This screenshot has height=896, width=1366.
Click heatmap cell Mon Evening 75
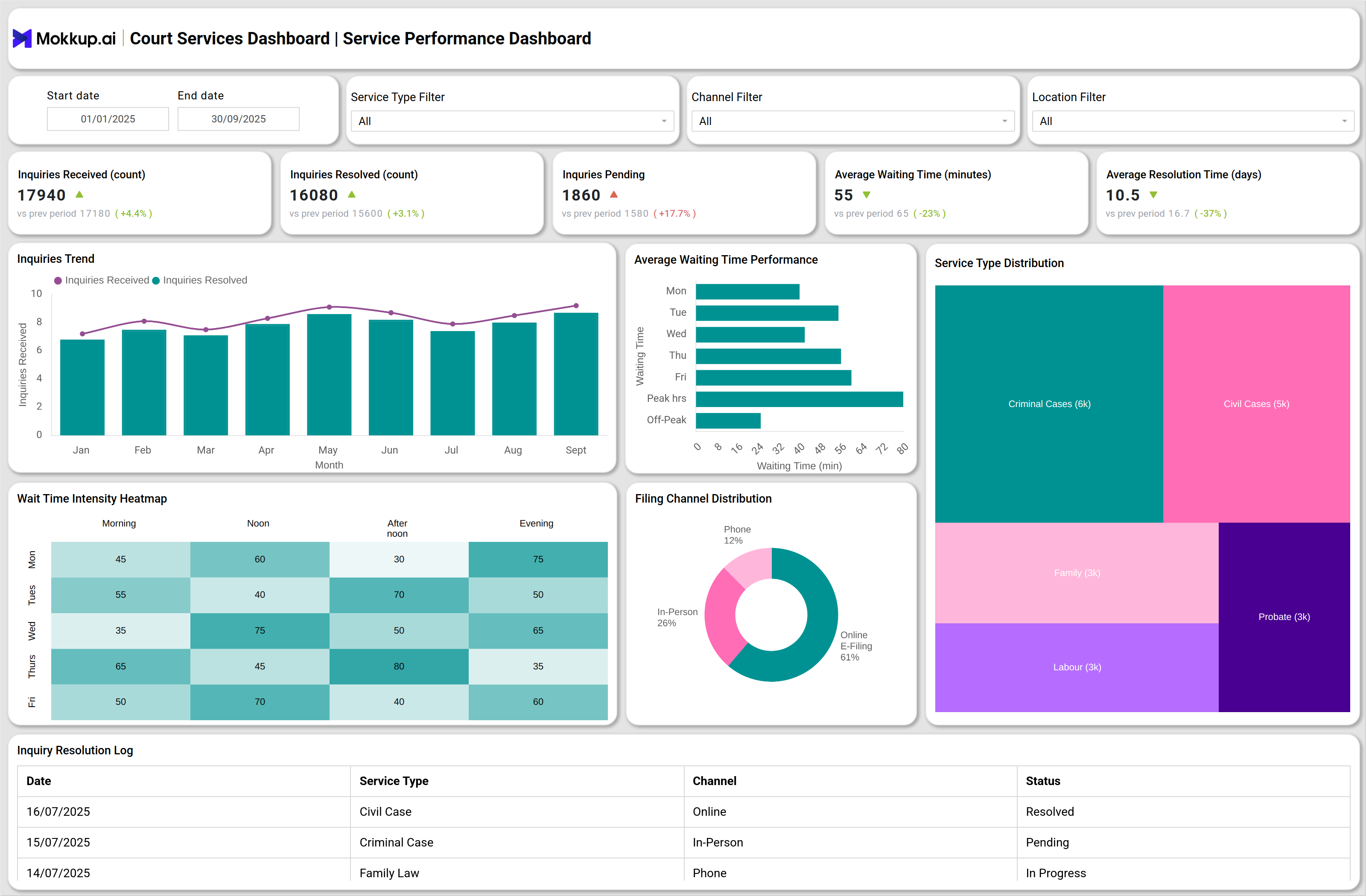click(538, 559)
